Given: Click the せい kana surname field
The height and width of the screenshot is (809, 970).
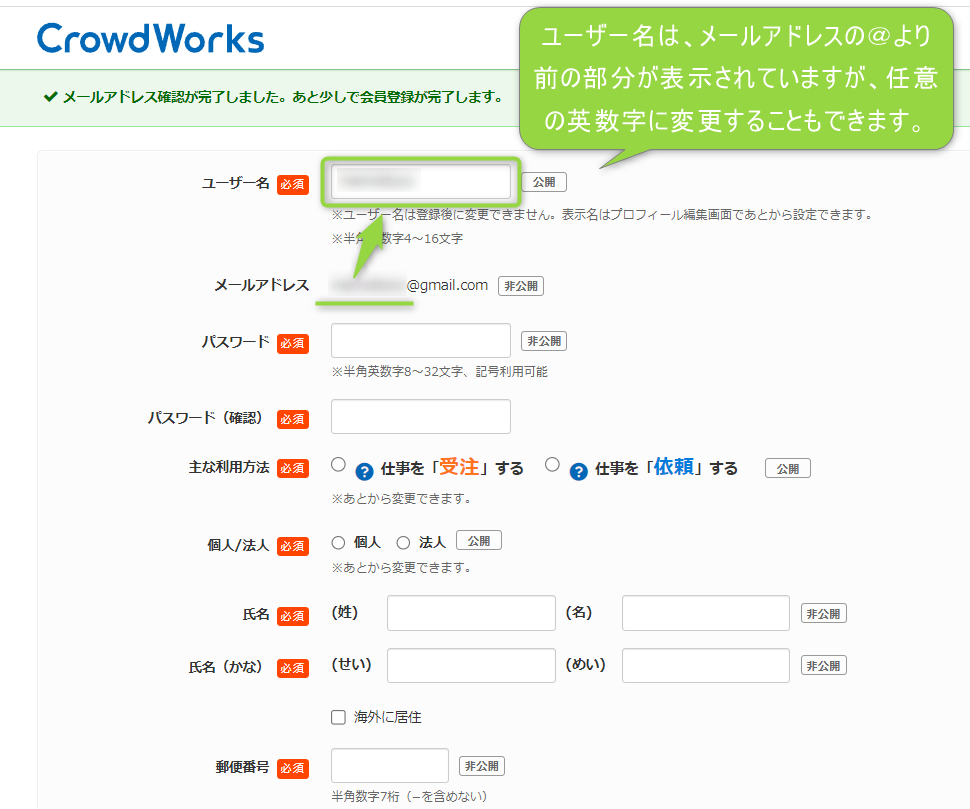Looking at the screenshot, I should click(x=471, y=665).
